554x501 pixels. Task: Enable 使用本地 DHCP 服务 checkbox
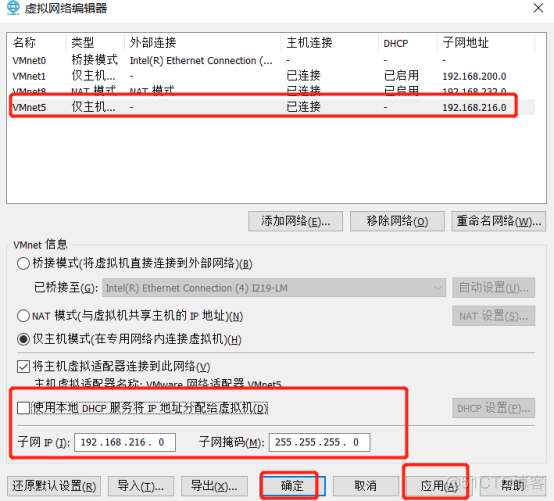(x=23, y=408)
